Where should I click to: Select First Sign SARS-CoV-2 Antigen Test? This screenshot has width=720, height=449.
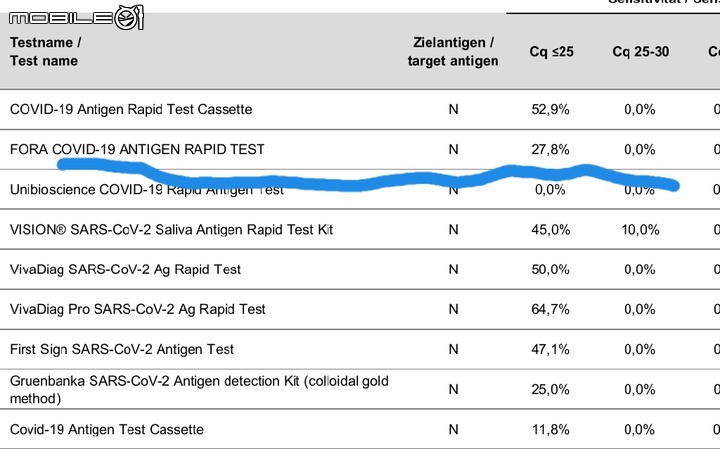click(122, 349)
